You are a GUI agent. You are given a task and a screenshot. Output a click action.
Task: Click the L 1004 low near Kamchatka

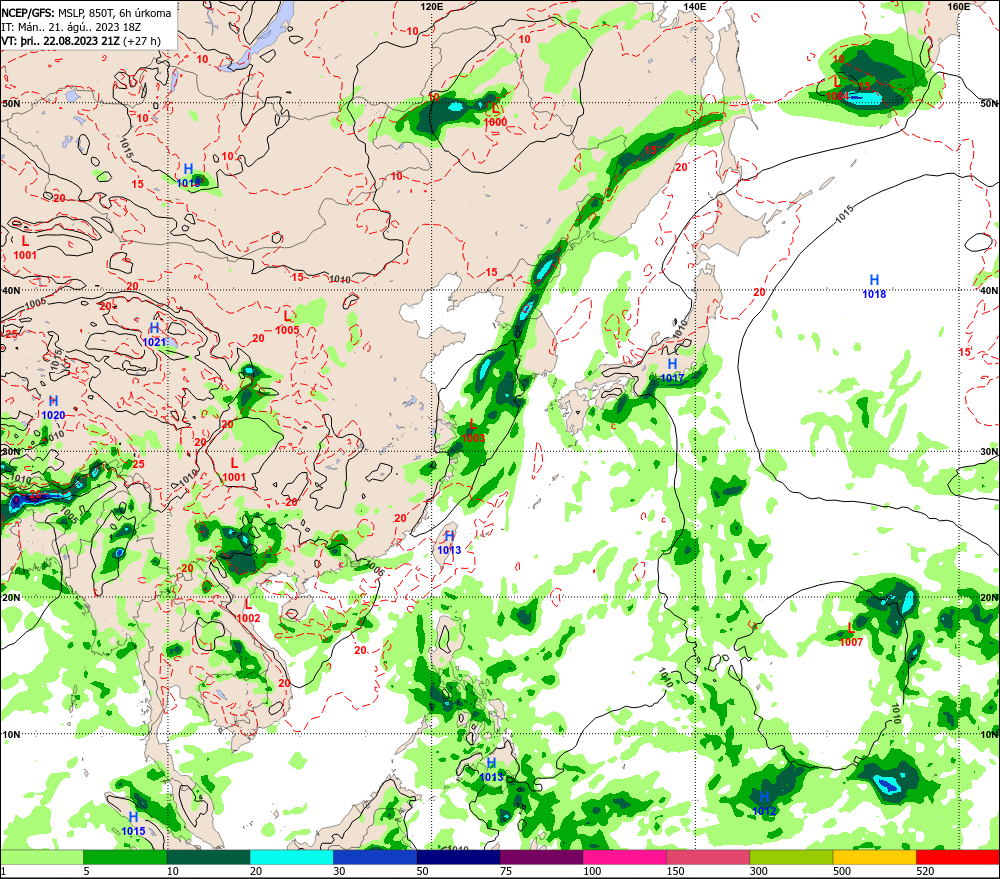pos(837,89)
